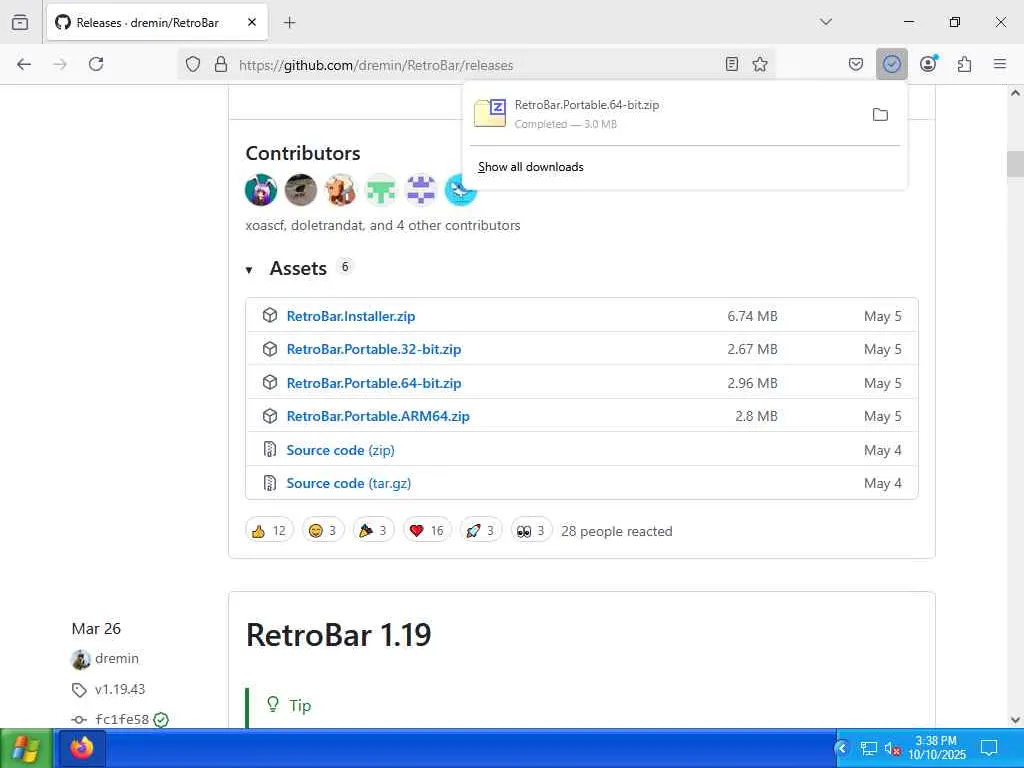1024x768 pixels.
Task: Click file-zip icon beside Source code (zip)
Action: 270,449
